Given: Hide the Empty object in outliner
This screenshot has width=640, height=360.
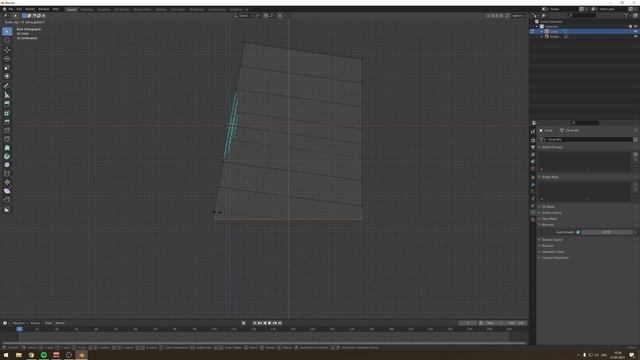Looking at the screenshot, I should [635, 37].
